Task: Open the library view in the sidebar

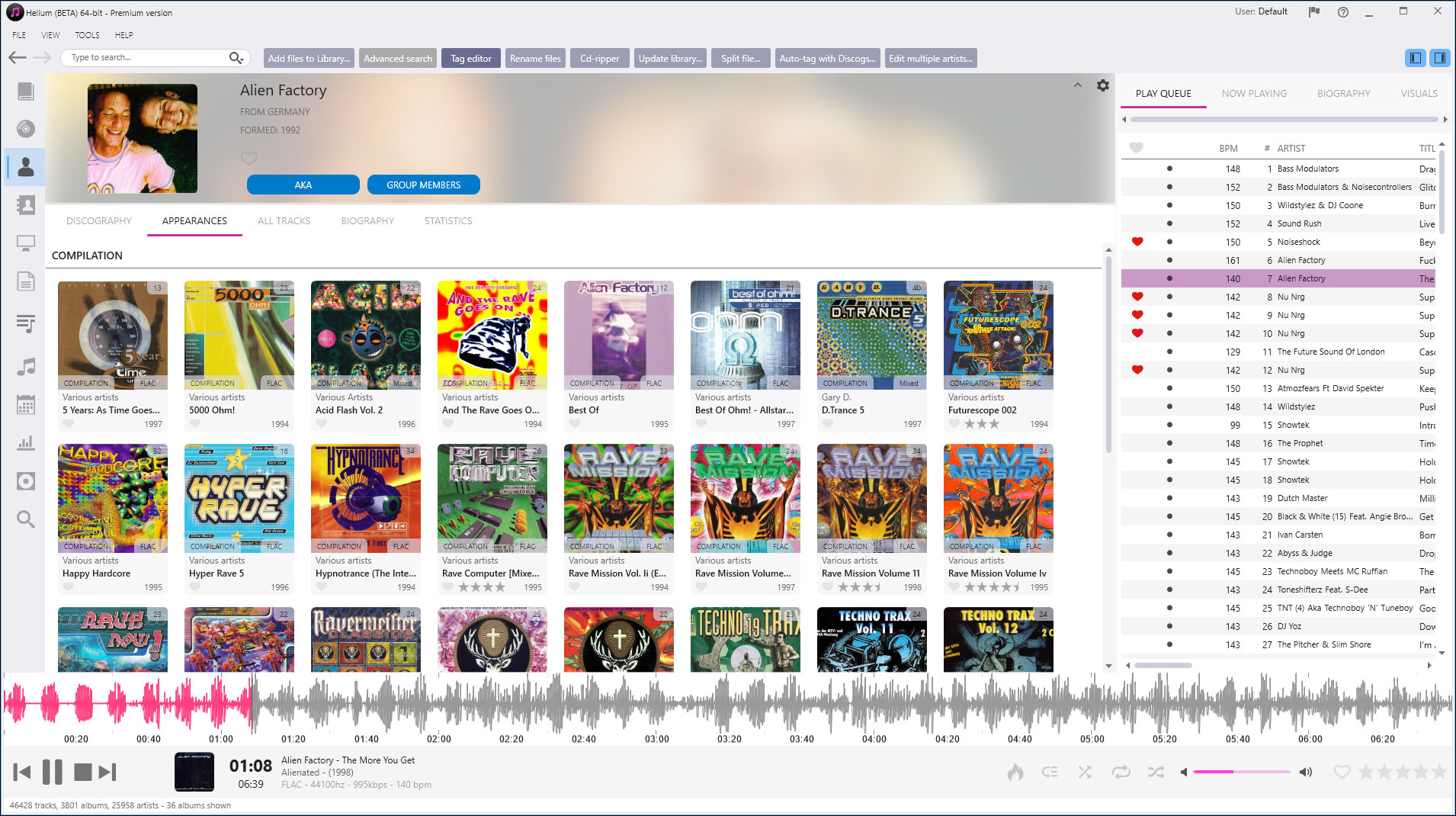Action: click(25, 92)
